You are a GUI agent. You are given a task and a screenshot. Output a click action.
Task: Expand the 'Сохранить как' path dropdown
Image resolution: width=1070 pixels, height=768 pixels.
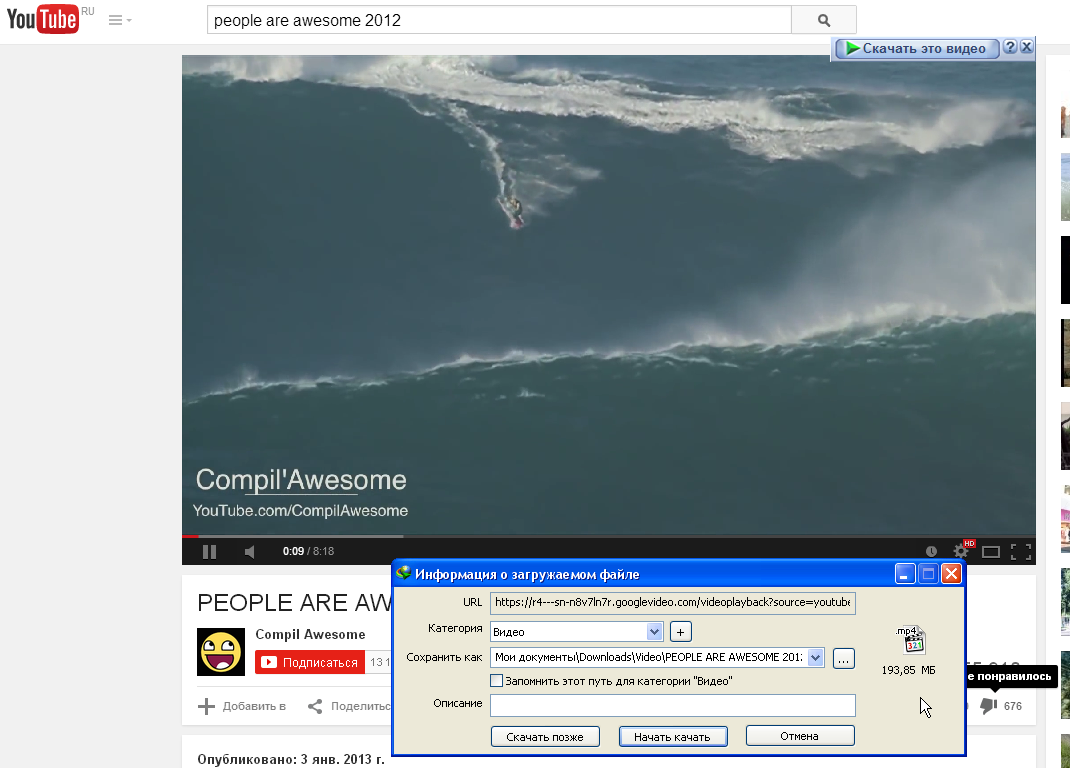click(815, 658)
